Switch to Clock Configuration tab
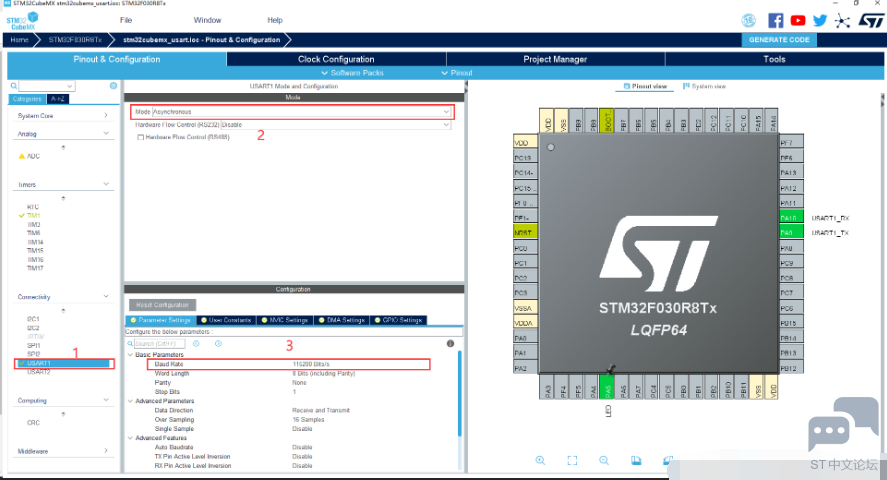The height and width of the screenshot is (480, 887). (336, 59)
